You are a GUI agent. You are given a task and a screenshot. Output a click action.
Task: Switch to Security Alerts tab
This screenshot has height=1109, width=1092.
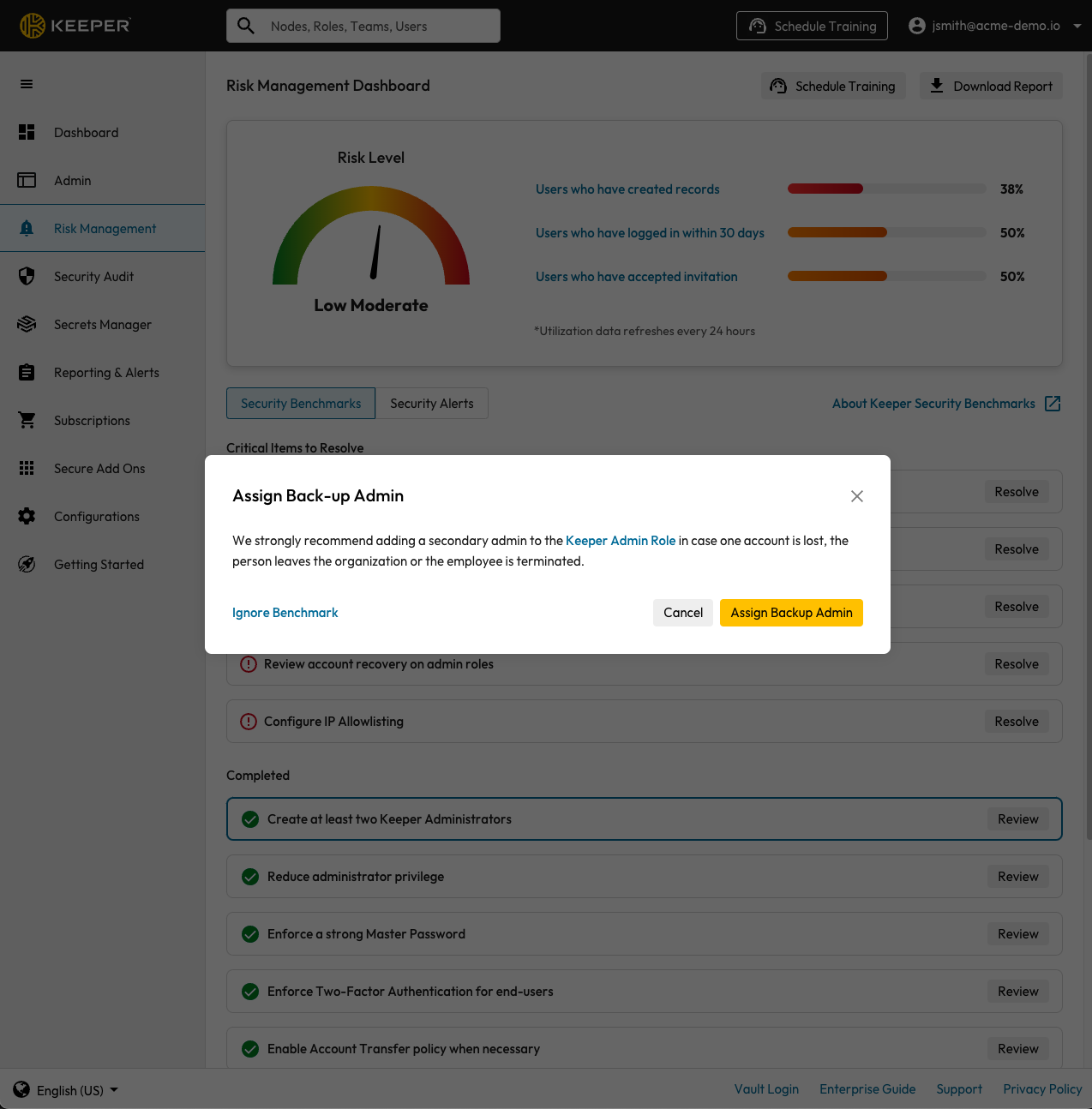tap(432, 404)
